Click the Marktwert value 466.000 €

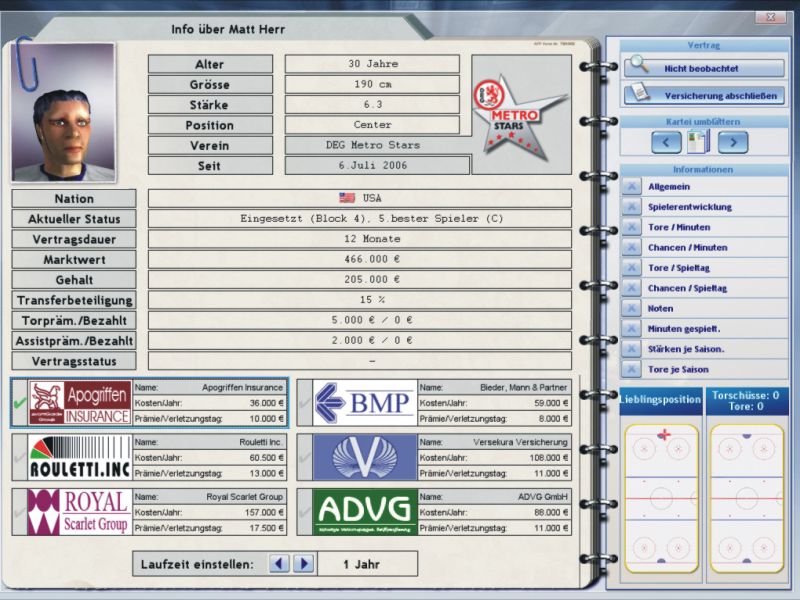(372, 259)
